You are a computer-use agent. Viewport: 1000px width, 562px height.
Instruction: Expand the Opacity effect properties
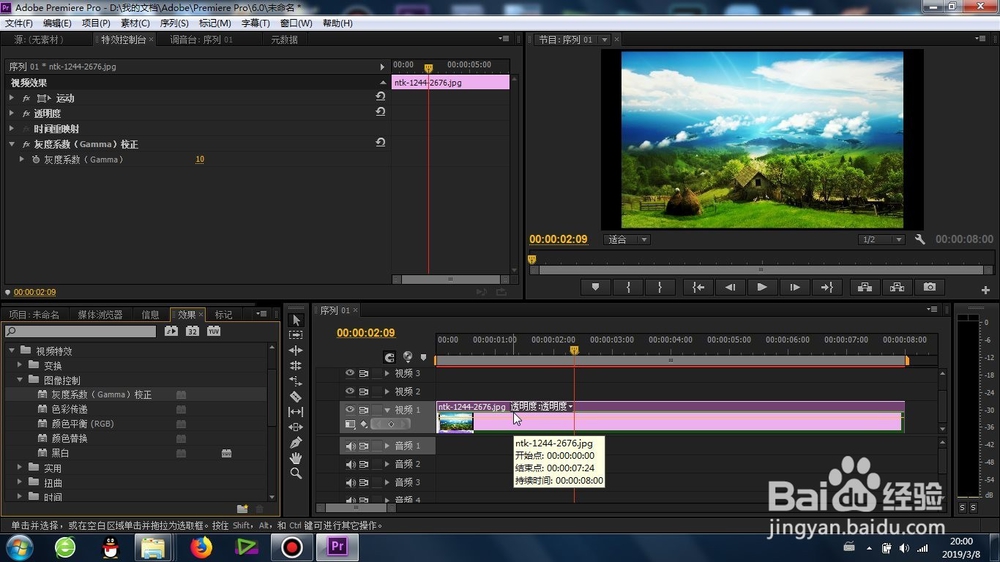11,113
